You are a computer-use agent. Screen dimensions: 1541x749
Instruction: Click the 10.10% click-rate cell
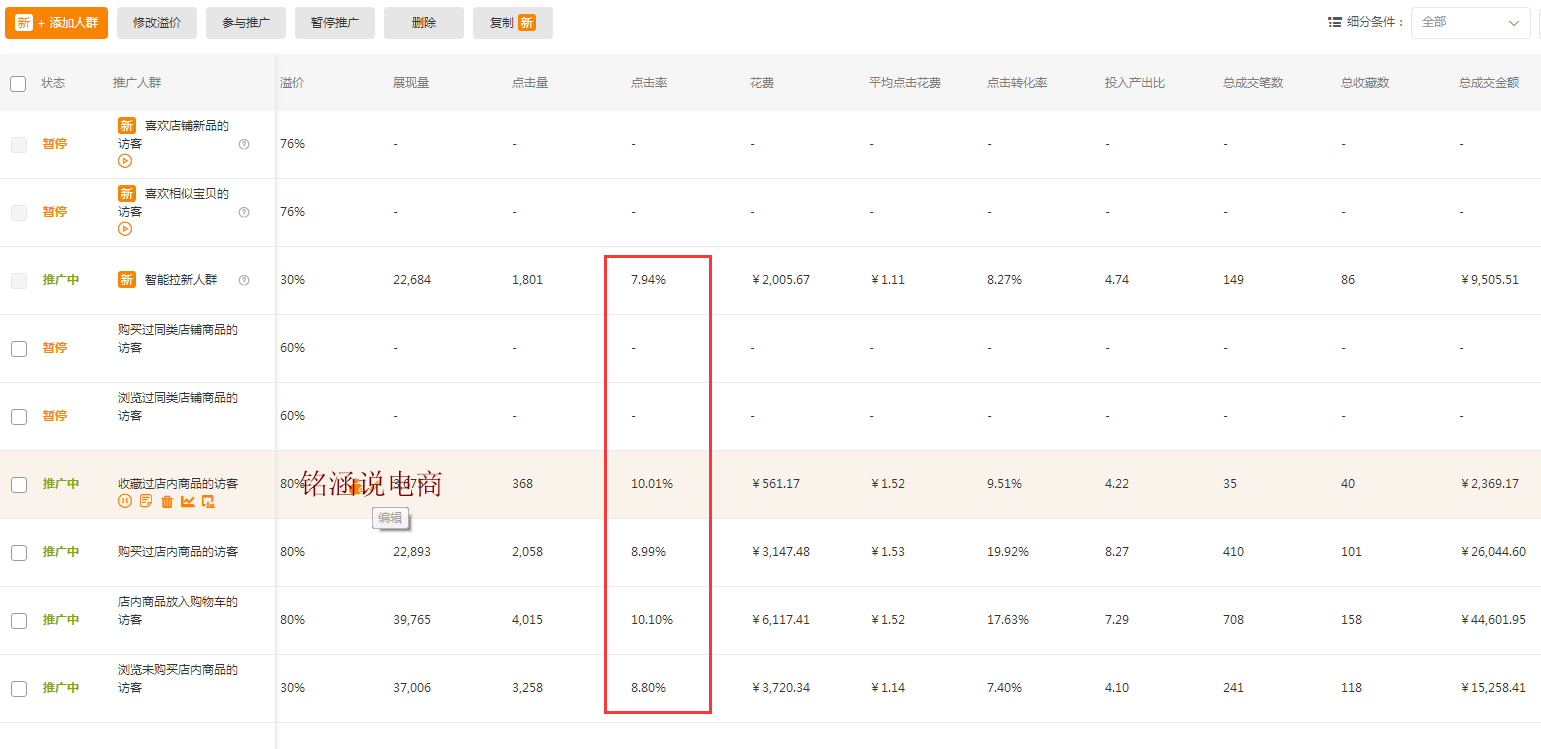(652, 620)
